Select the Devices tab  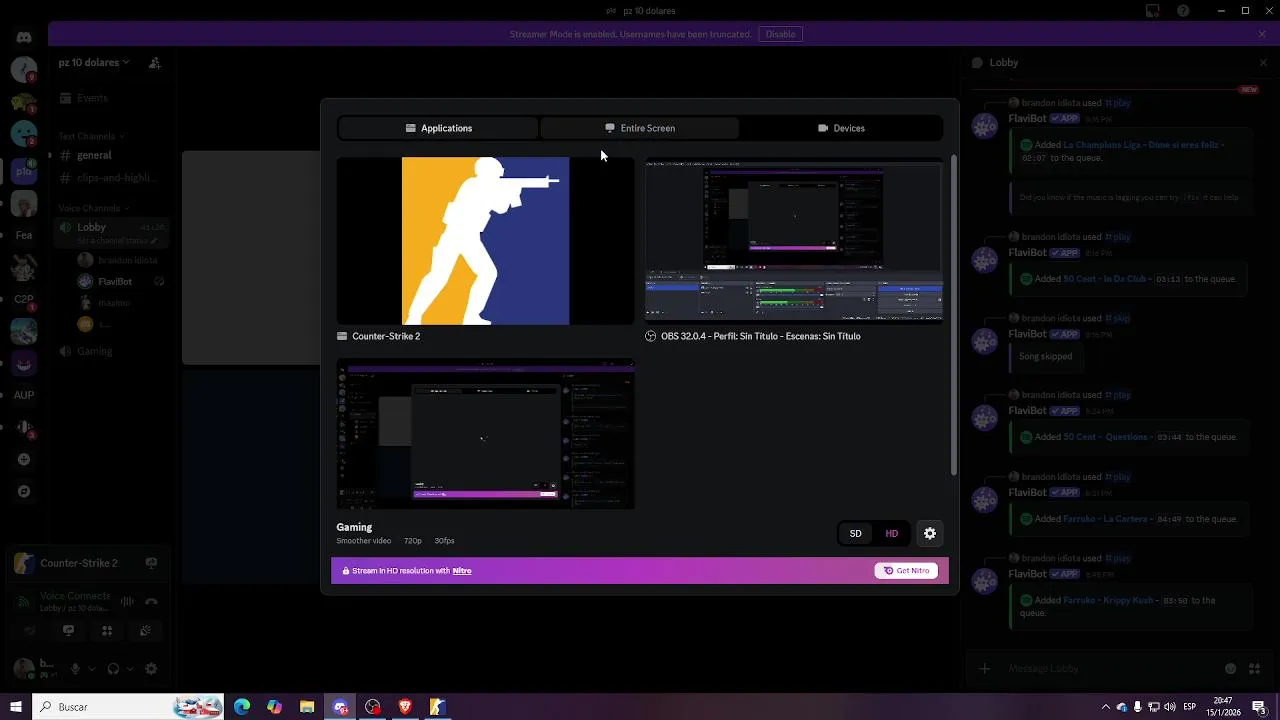(x=841, y=128)
